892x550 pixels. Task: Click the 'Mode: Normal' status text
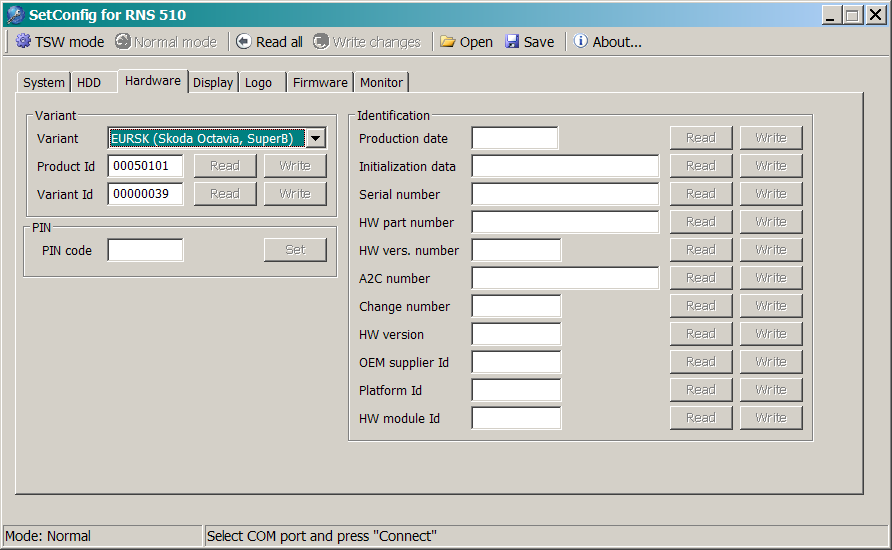click(x=48, y=536)
